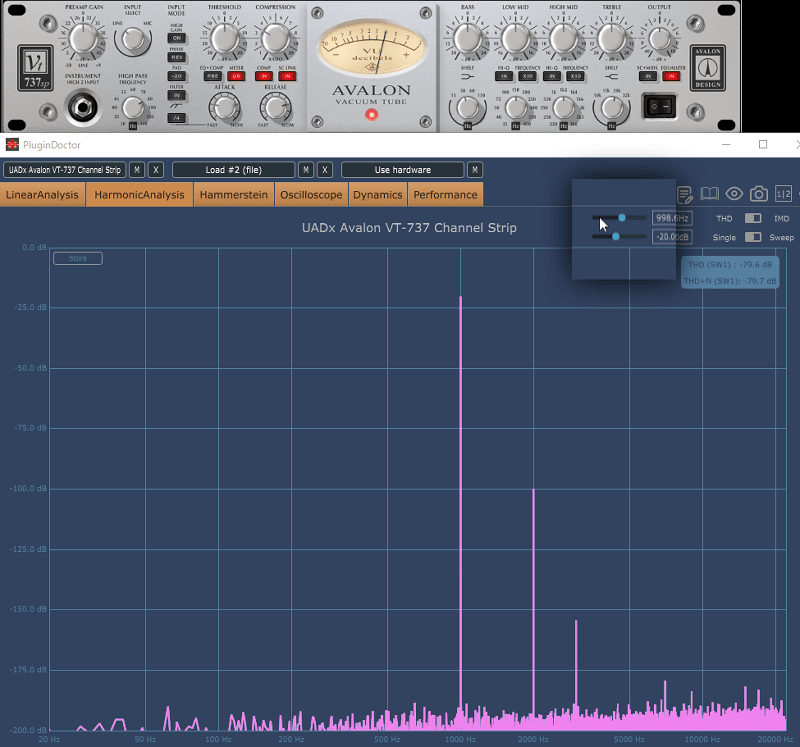
Task: Click the Attack knob
Action: pyautogui.click(x=224, y=108)
